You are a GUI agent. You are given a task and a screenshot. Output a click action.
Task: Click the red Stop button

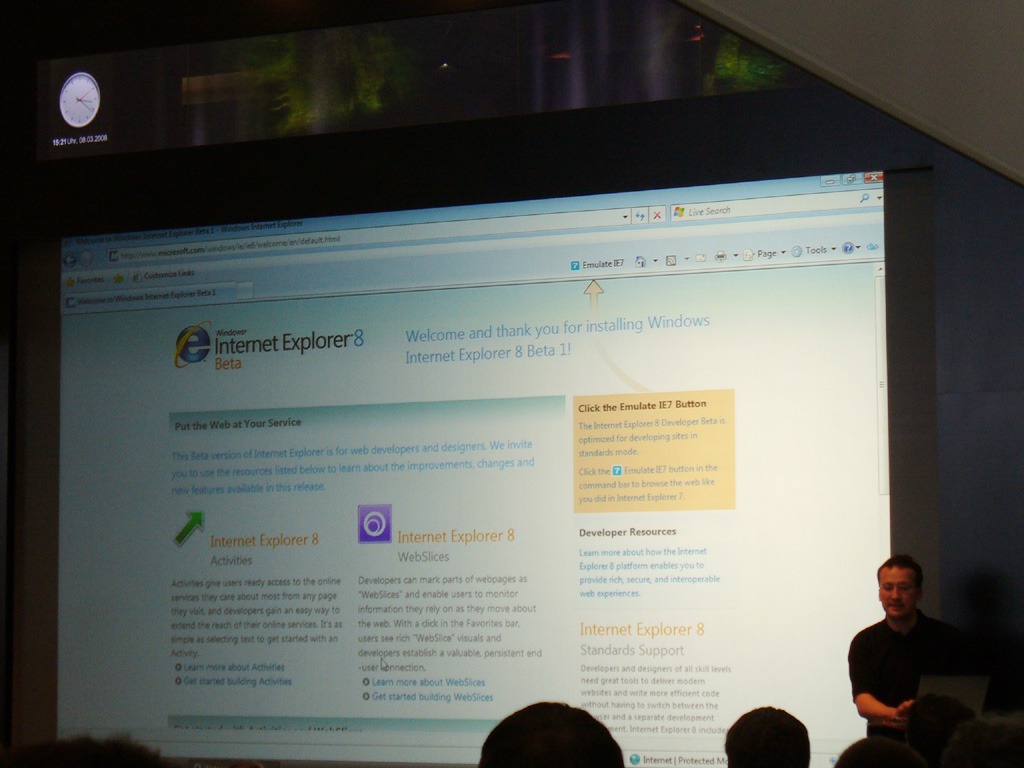[657, 214]
